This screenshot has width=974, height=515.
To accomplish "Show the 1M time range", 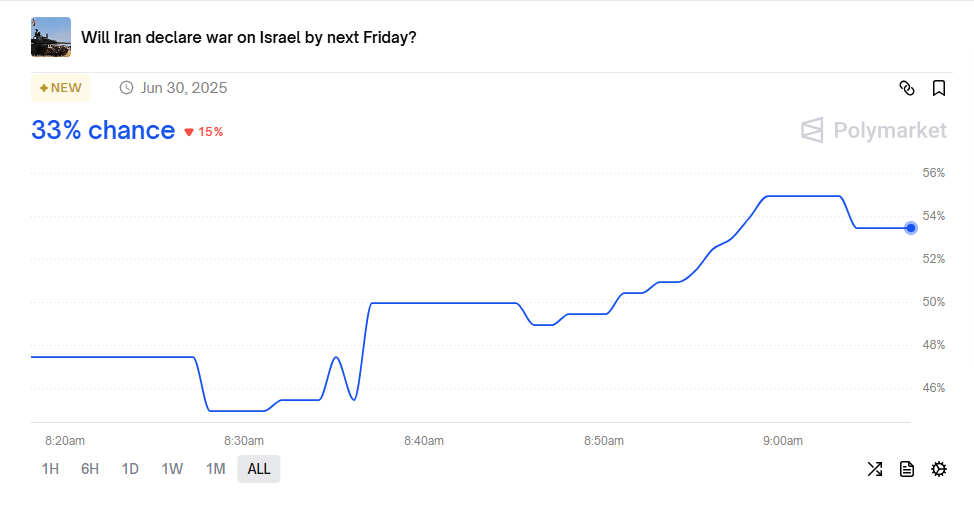I will 215,469.
